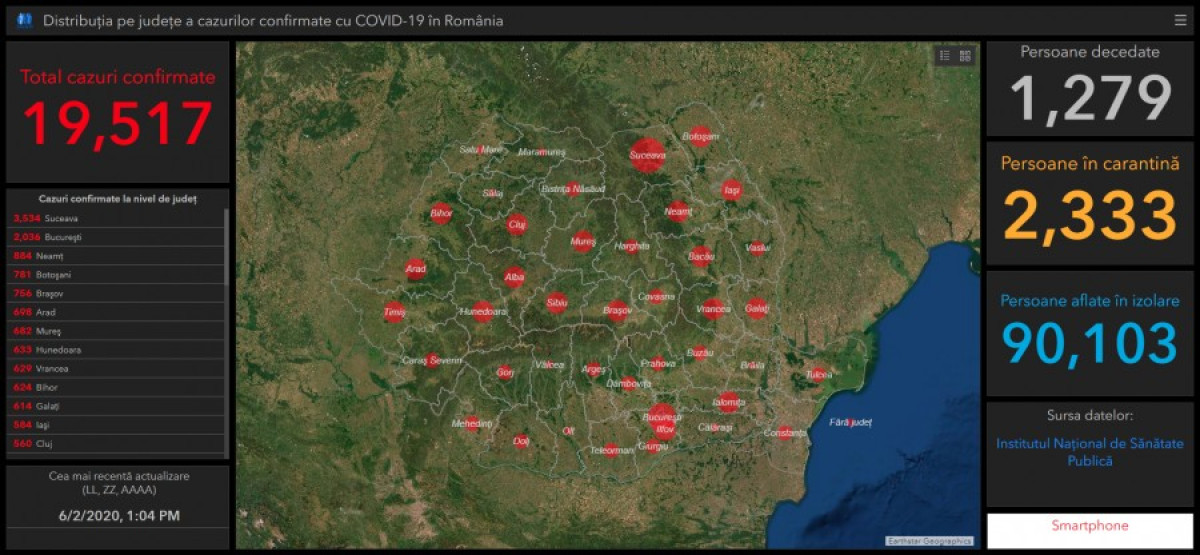Select the Timiș marker on the map
Screen dimensions: 1200x555
pos(394,312)
